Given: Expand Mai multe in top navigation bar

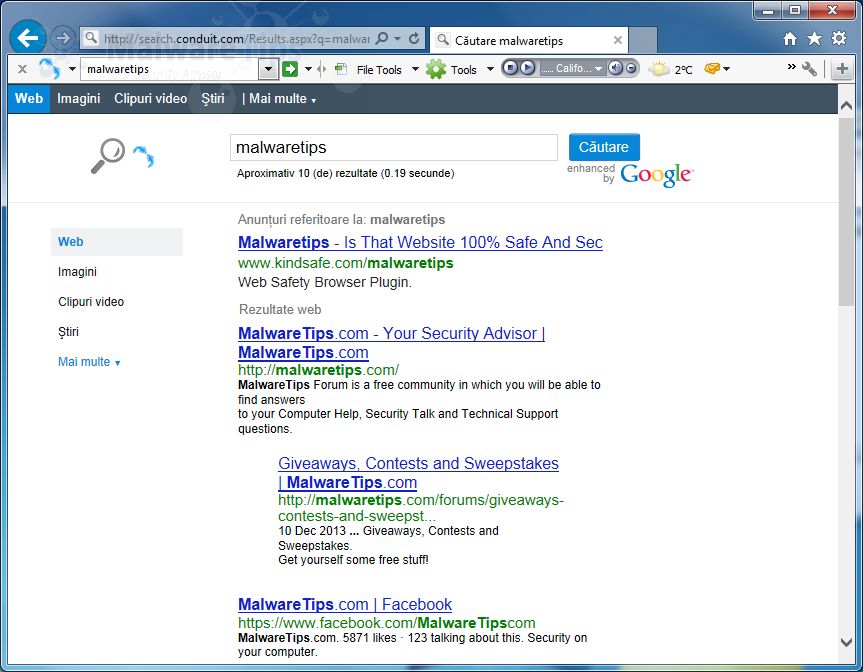Looking at the screenshot, I should (x=283, y=99).
